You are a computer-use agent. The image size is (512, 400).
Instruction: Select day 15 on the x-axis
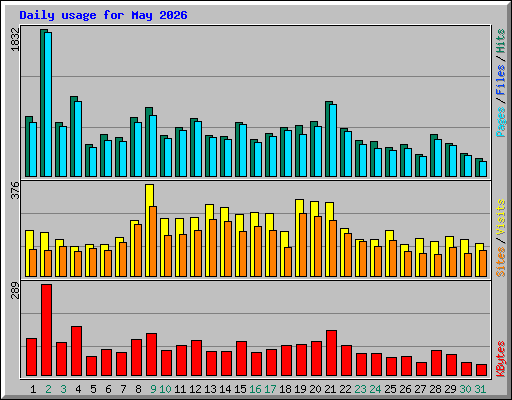coord(240,389)
